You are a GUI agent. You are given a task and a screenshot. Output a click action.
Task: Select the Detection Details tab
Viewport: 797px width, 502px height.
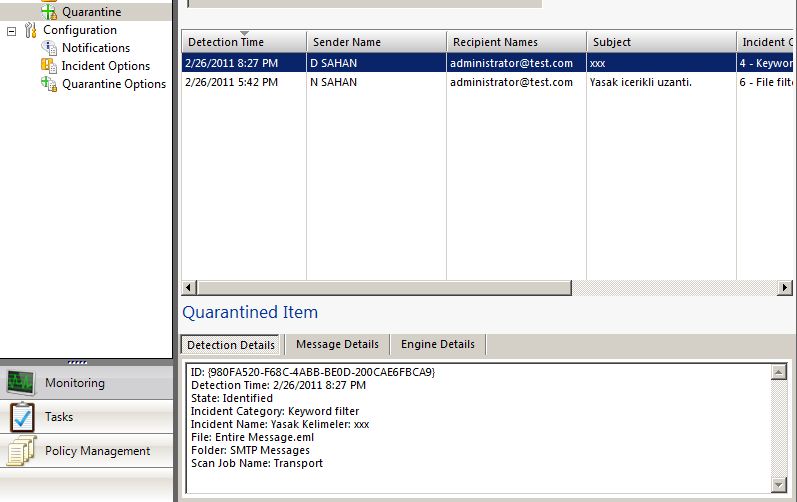tap(231, 345)
